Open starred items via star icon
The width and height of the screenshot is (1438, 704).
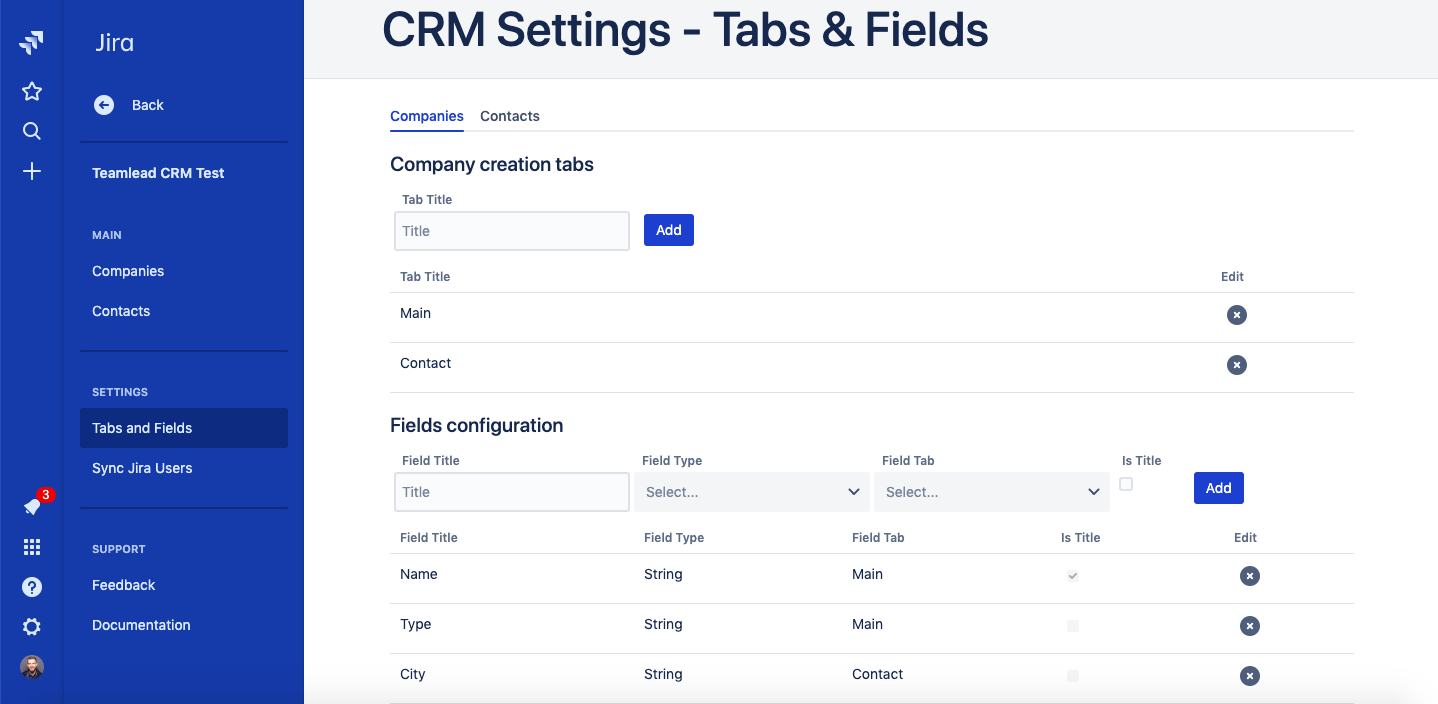click(x=32, y=92)
